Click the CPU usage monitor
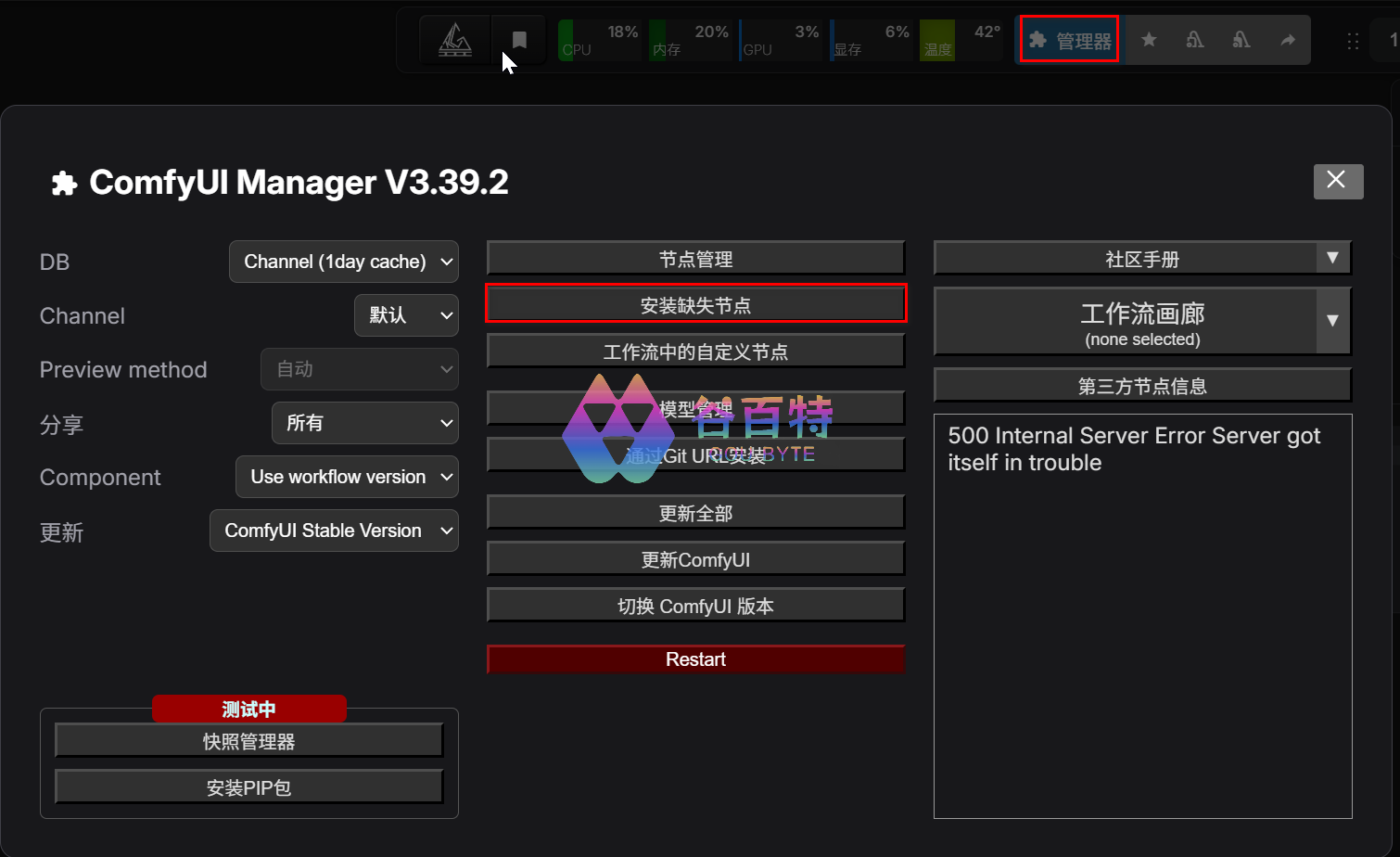The height and width of the screenshot is (857, 1400). (x=599, y=40)
